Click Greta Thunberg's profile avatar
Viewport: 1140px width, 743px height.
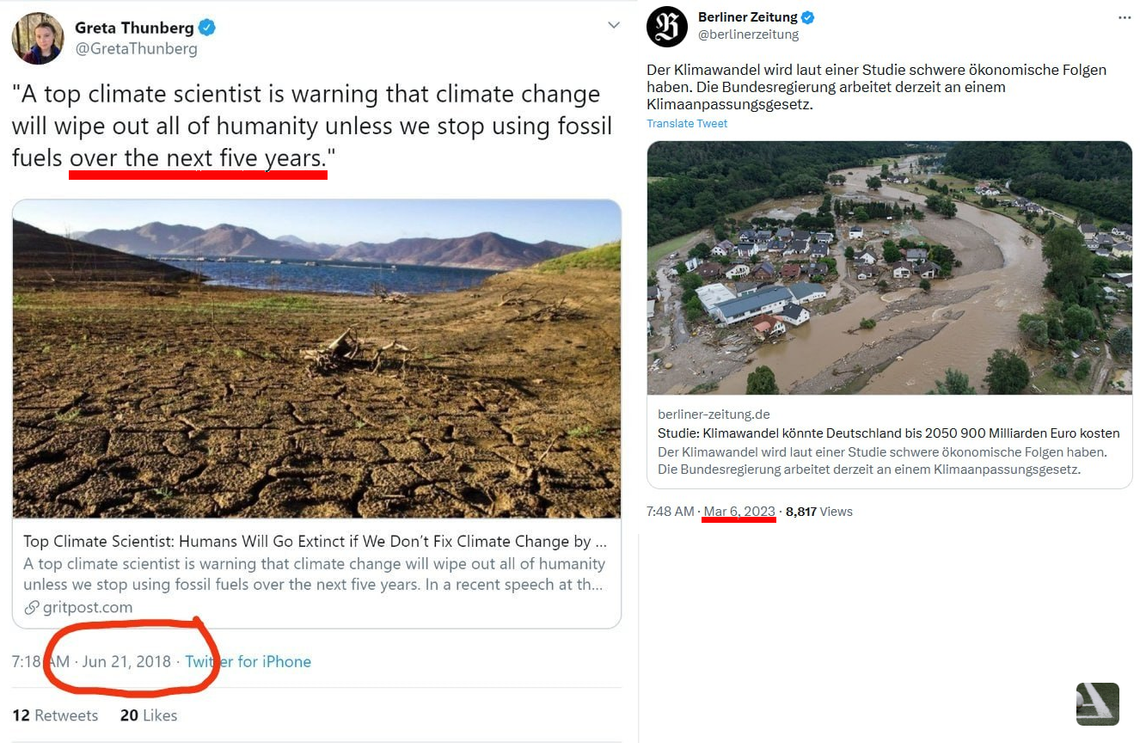click(38, 39)
